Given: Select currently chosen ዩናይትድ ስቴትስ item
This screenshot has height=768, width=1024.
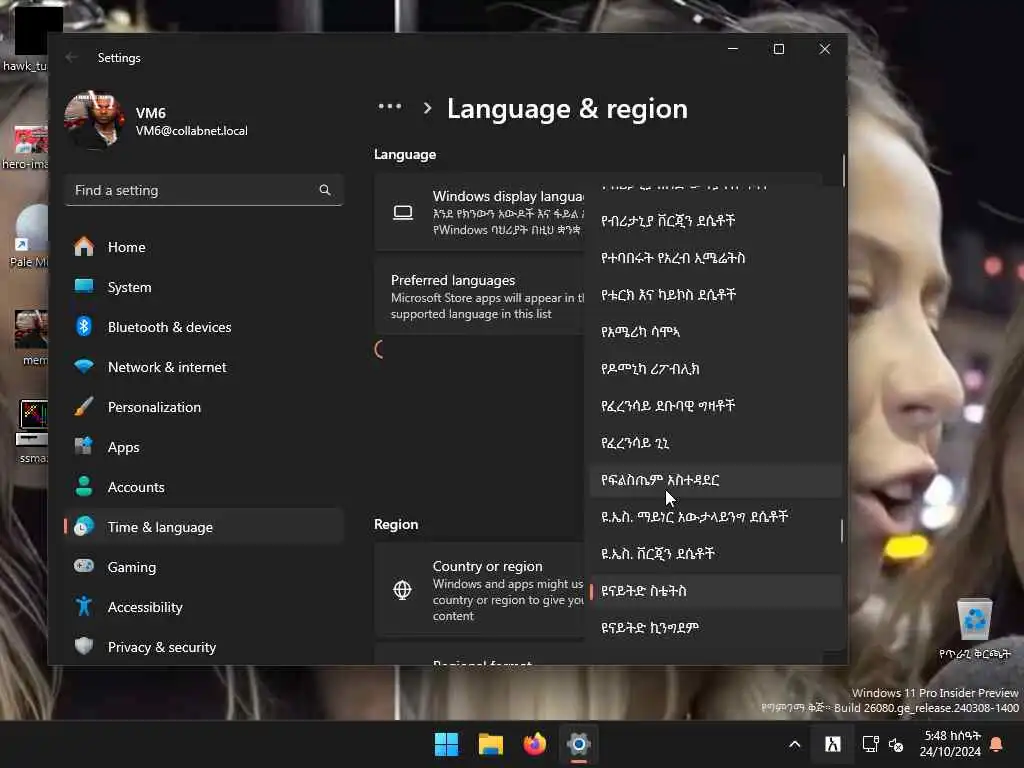Looking at the screenshot, I should pos(715,591).
